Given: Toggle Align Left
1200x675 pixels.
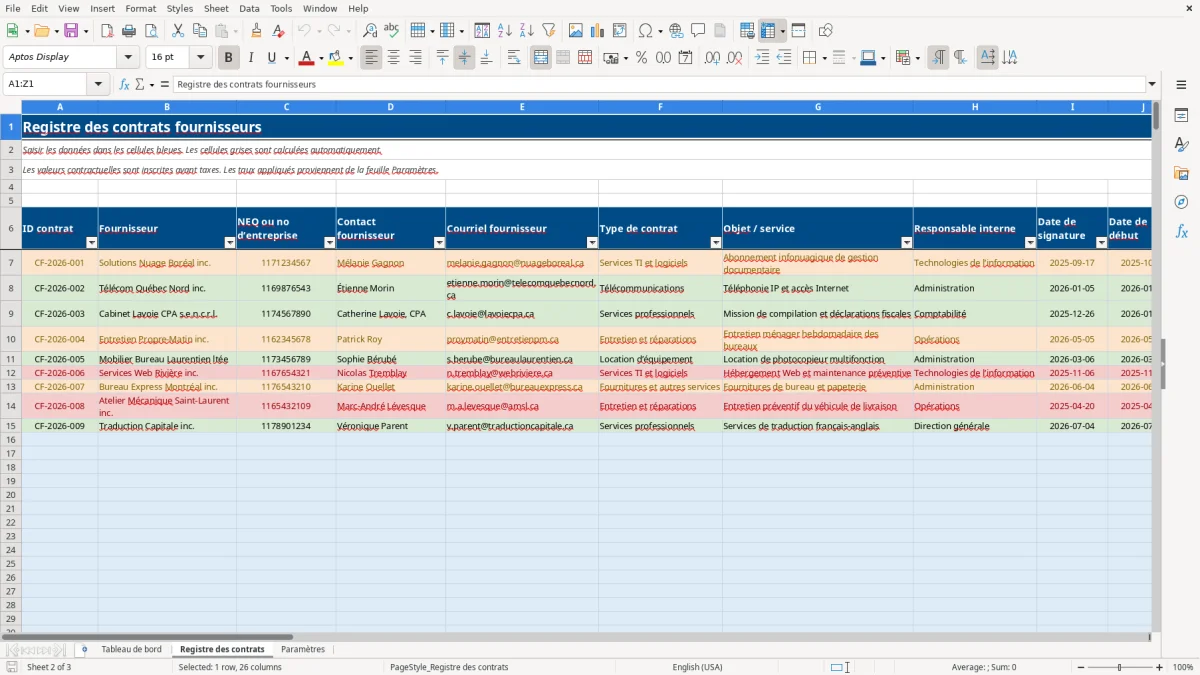Looking at the screenshot, I should point(372,58).
